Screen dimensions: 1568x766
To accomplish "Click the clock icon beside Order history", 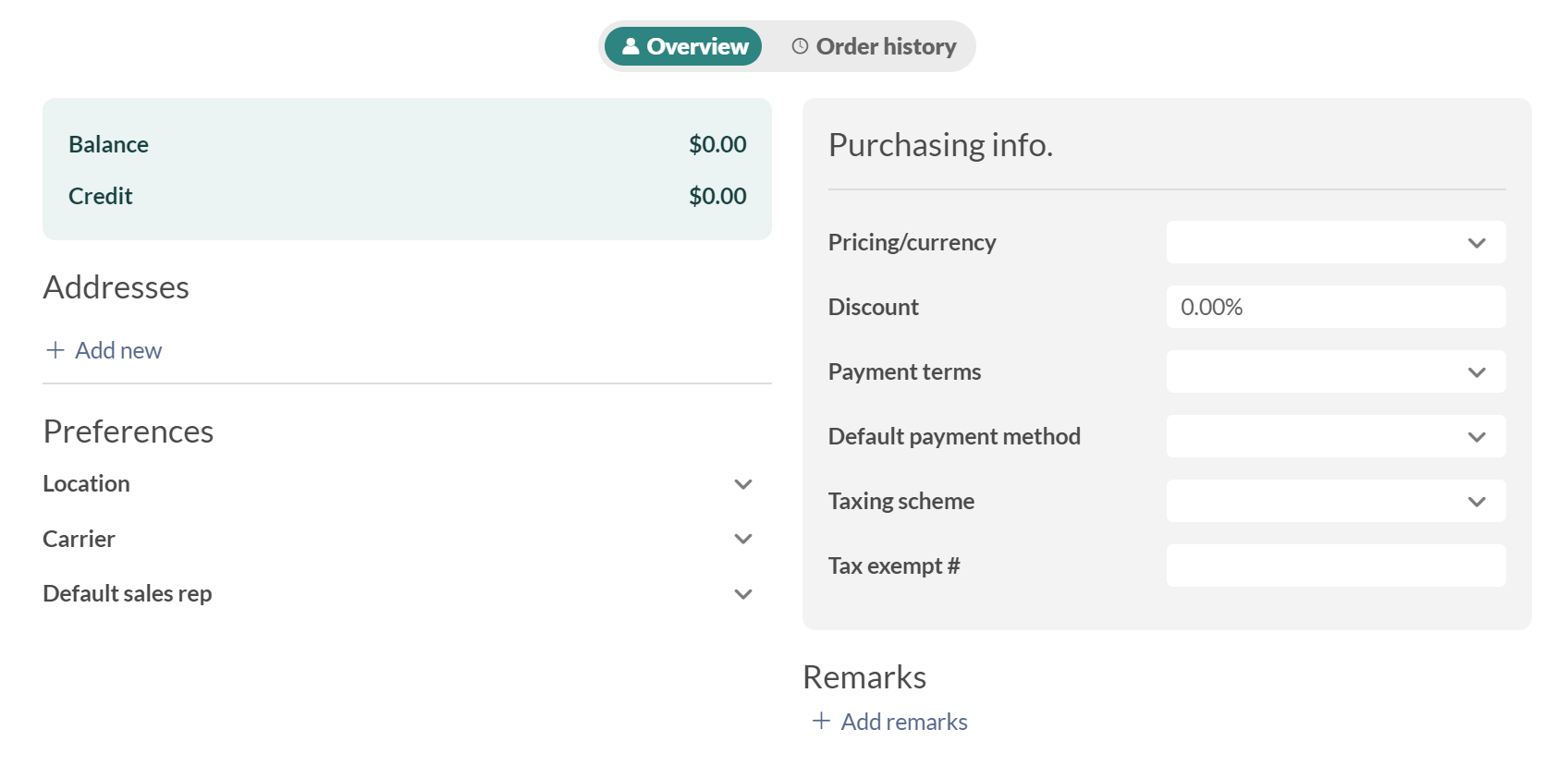I will tap(800, 46).
